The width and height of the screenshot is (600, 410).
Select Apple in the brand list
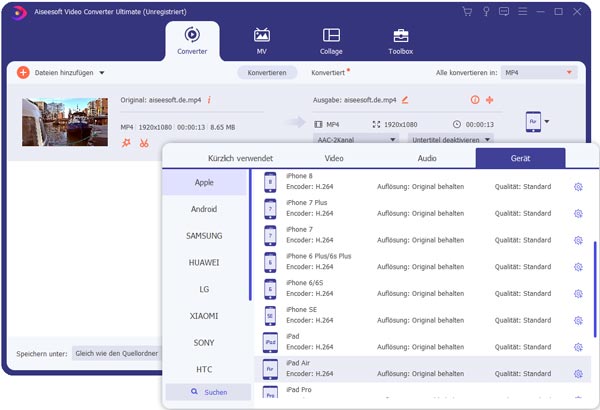tap(204, 183)
